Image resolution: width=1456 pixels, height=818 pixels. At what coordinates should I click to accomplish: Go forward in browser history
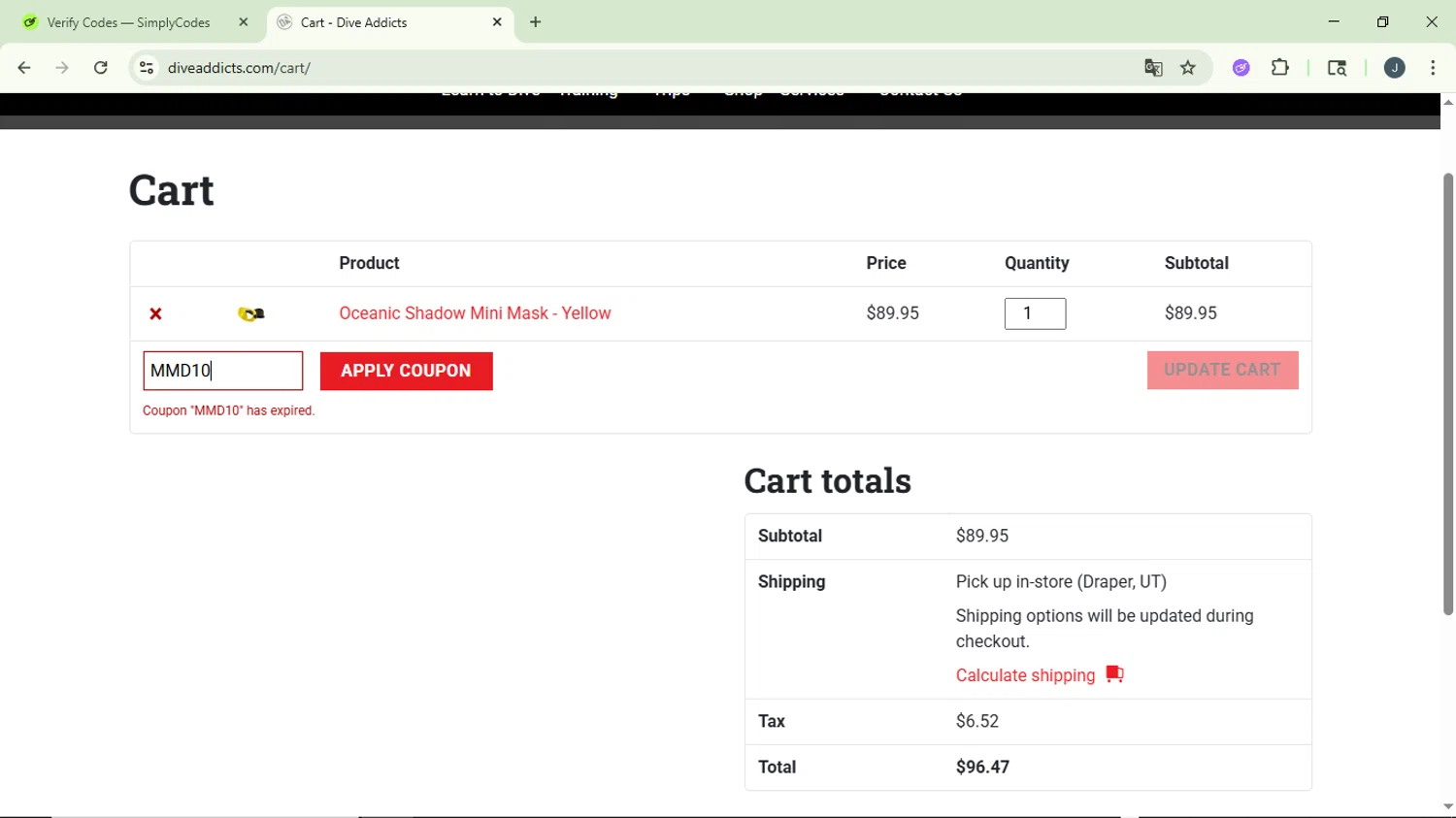point(62,68)
